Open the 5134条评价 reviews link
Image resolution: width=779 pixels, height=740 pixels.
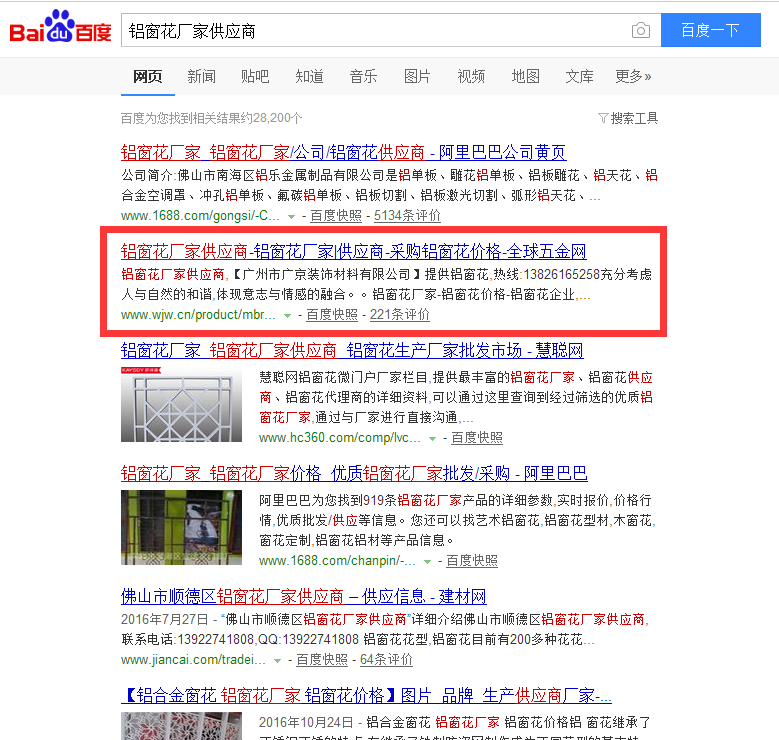(407, 216)
